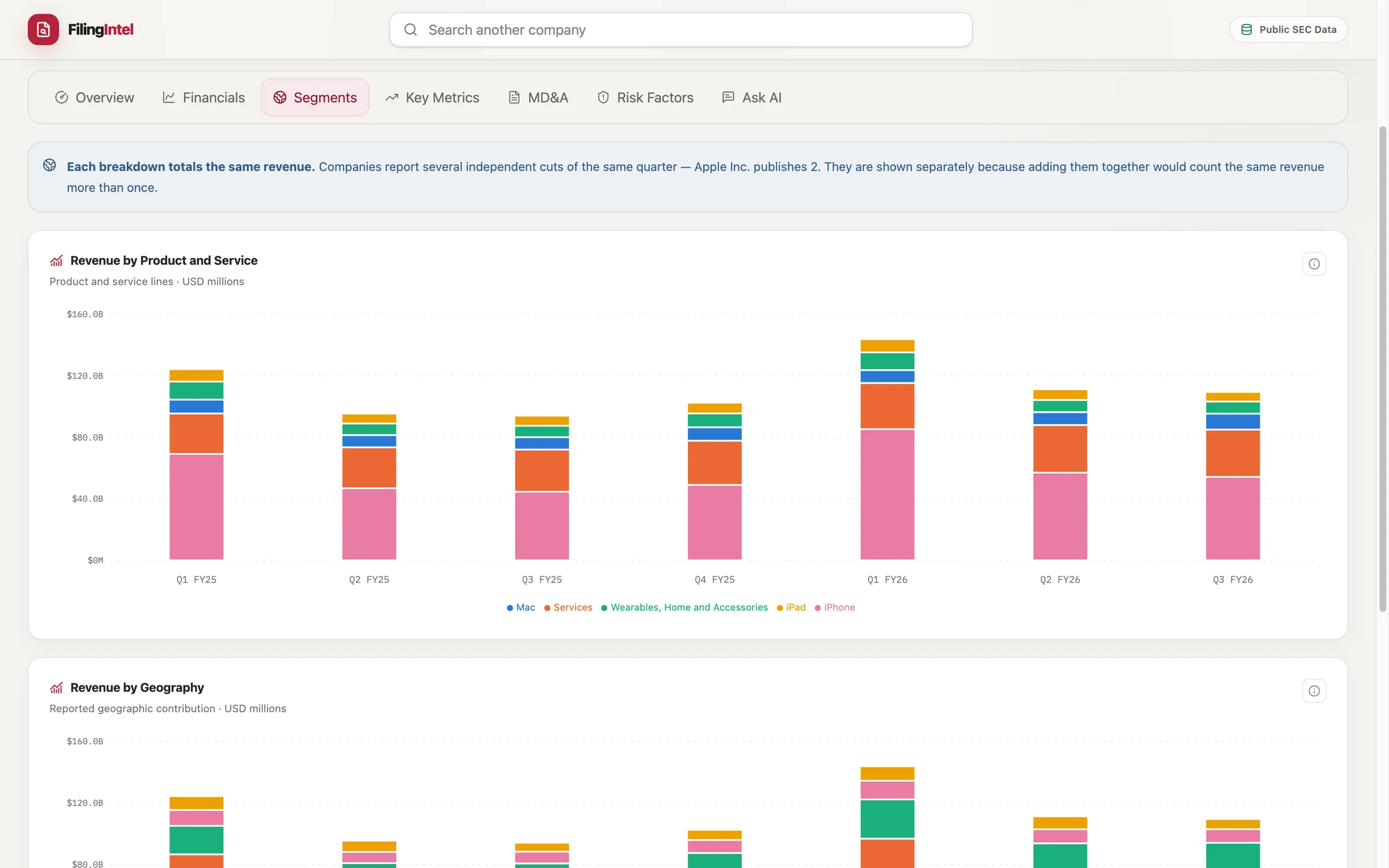
Task: Open the Public SEC Data badge
Action: 1288,30
